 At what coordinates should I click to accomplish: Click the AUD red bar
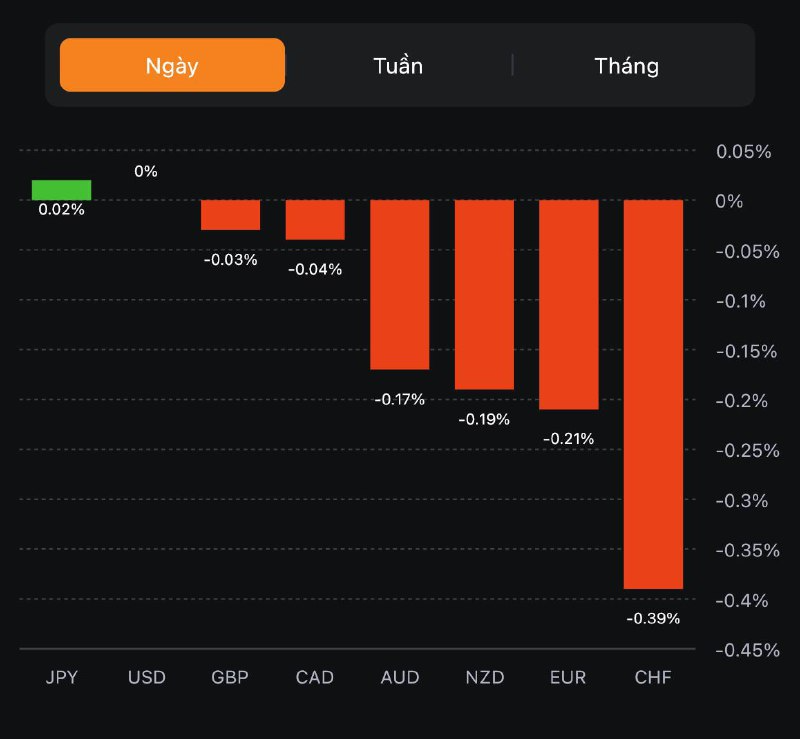pos(399,285)
